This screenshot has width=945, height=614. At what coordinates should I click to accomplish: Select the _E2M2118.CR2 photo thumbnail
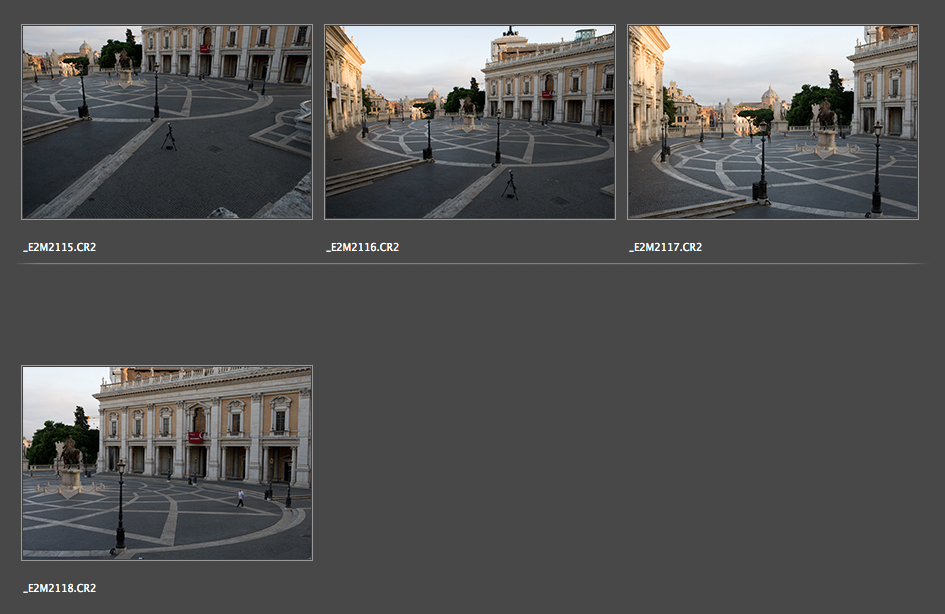pyautogui.click(x=166, y=462)
